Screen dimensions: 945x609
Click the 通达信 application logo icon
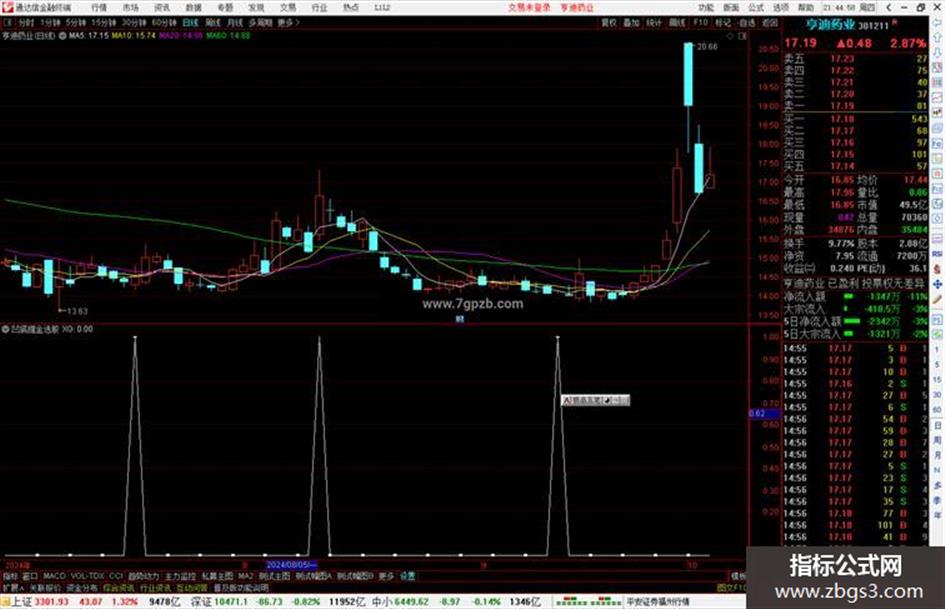click(x=7, y=7)
